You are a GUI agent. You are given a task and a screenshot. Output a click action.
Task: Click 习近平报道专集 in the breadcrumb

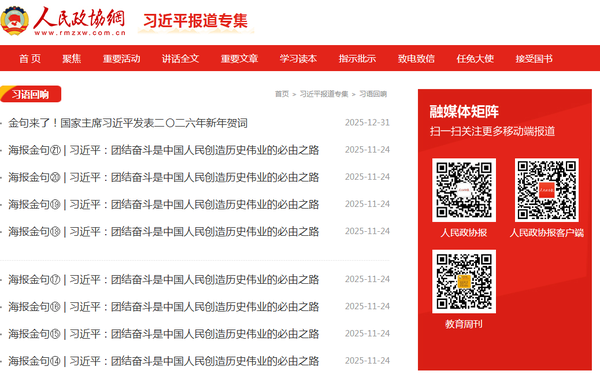pos(324,94)
